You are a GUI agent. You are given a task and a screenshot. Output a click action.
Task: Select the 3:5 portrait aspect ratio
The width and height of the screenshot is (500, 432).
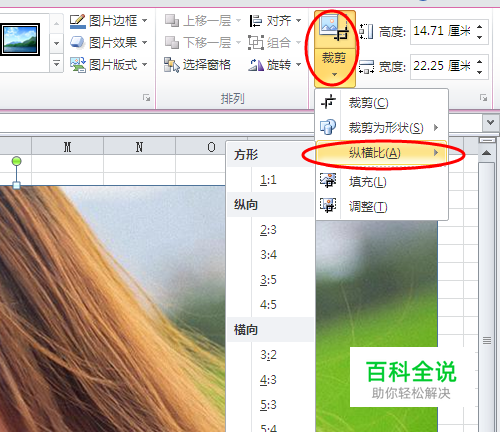pos(269,280)
